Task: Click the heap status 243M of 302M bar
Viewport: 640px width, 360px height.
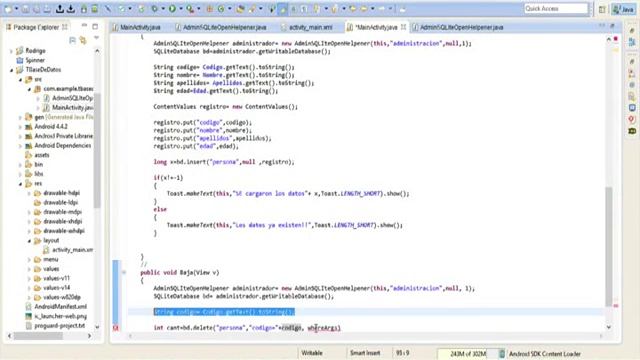Action: tap(468, 353)
